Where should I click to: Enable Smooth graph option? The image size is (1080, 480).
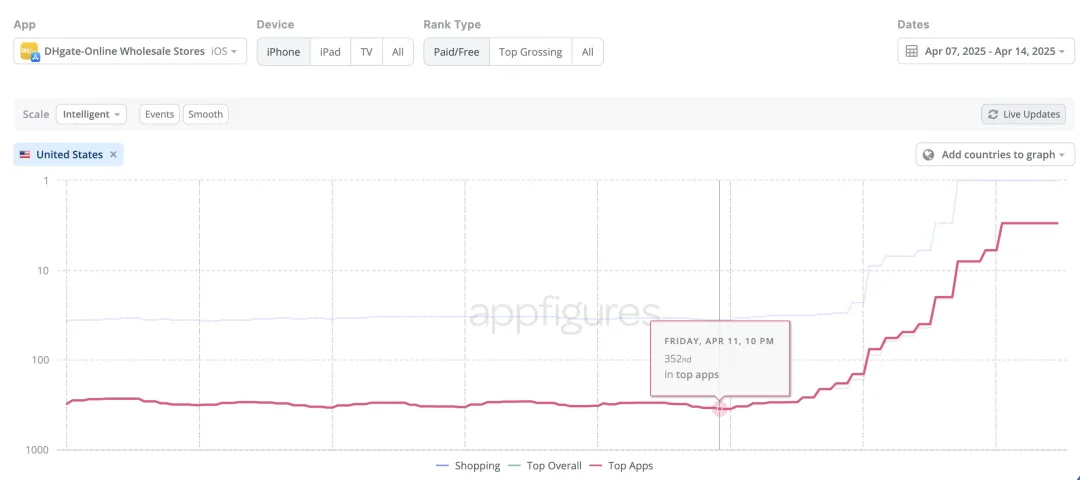[205, 114]
